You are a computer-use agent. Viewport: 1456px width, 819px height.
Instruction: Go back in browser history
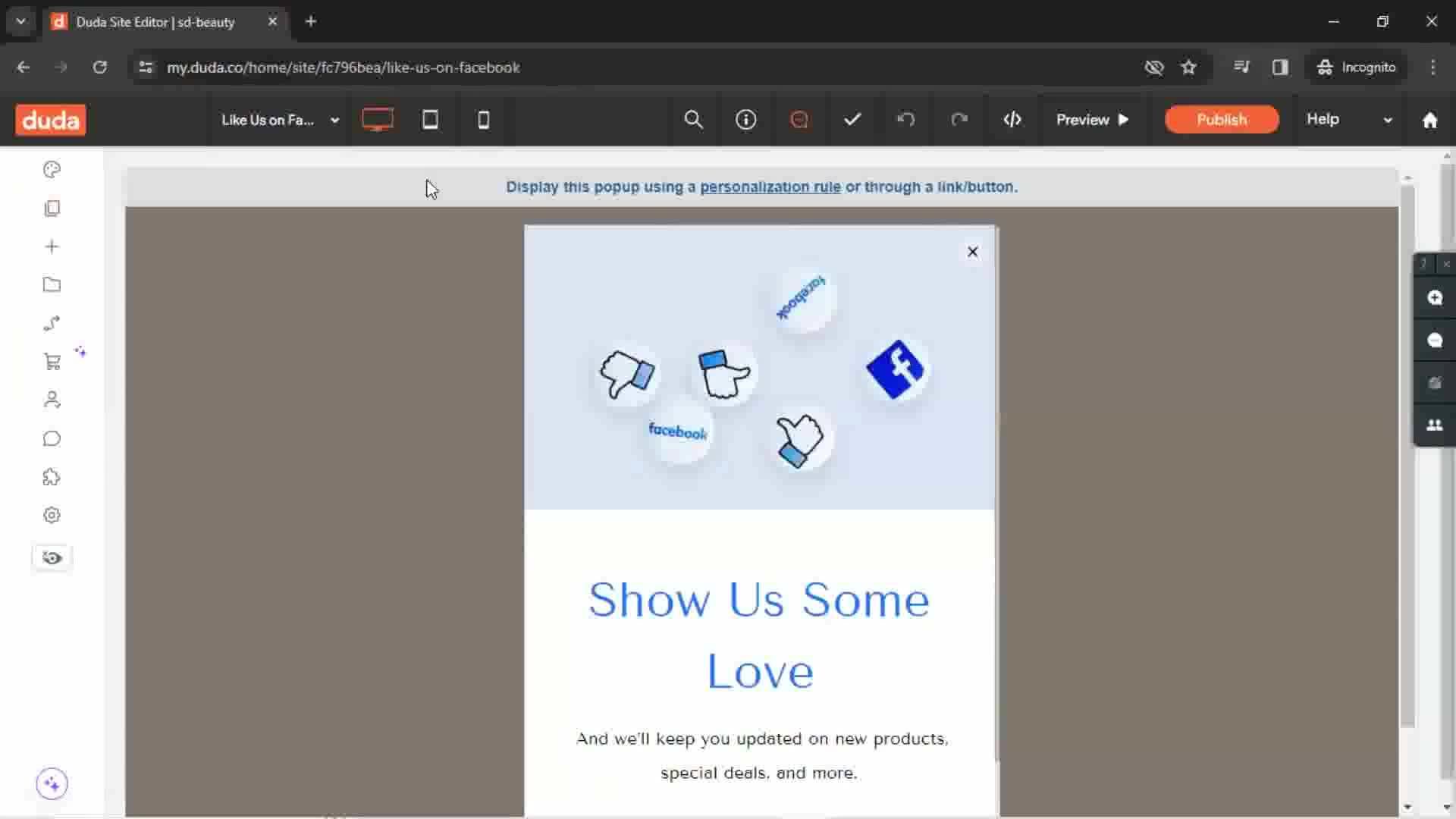24,67
